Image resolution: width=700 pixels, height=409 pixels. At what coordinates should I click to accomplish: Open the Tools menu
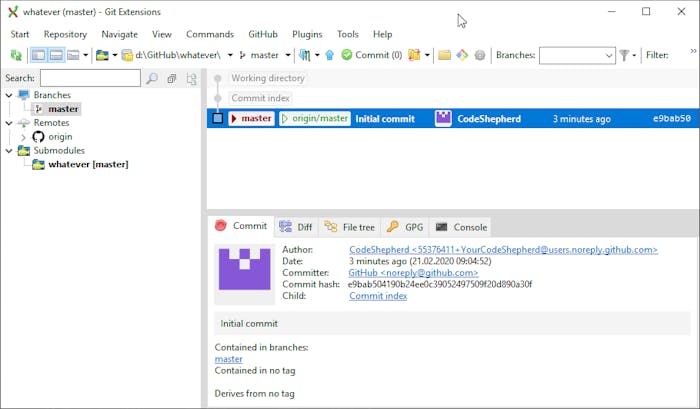click(348, 34)
